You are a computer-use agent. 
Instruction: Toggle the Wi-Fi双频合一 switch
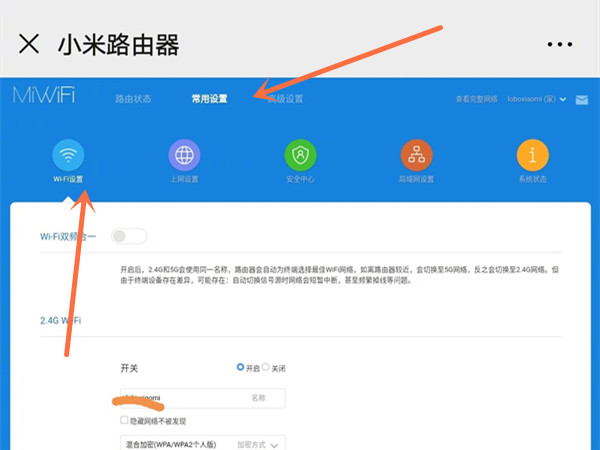point(129,236)
